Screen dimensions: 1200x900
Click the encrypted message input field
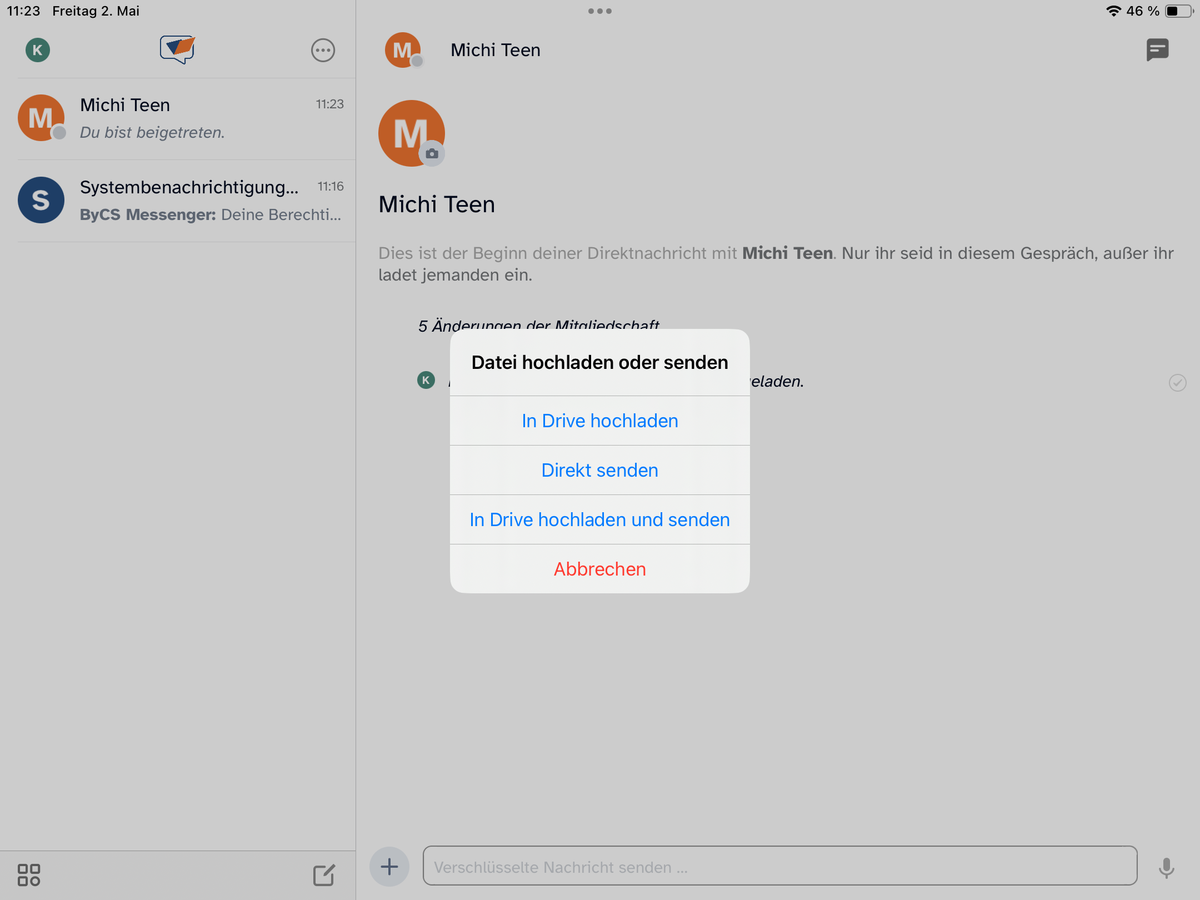pyautogui.click(x=780, y=867)
